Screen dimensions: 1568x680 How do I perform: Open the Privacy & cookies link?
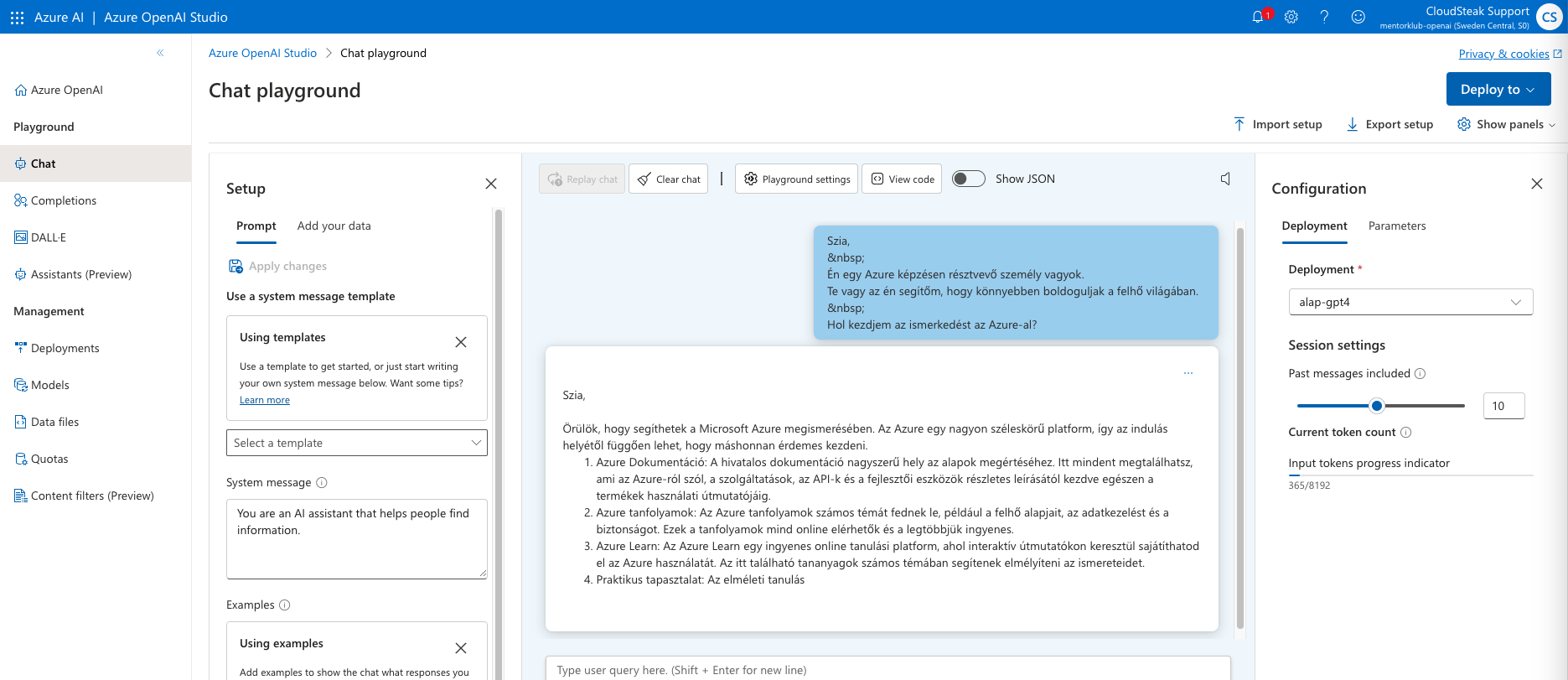pyautogui.click(x=1510, y=54)
